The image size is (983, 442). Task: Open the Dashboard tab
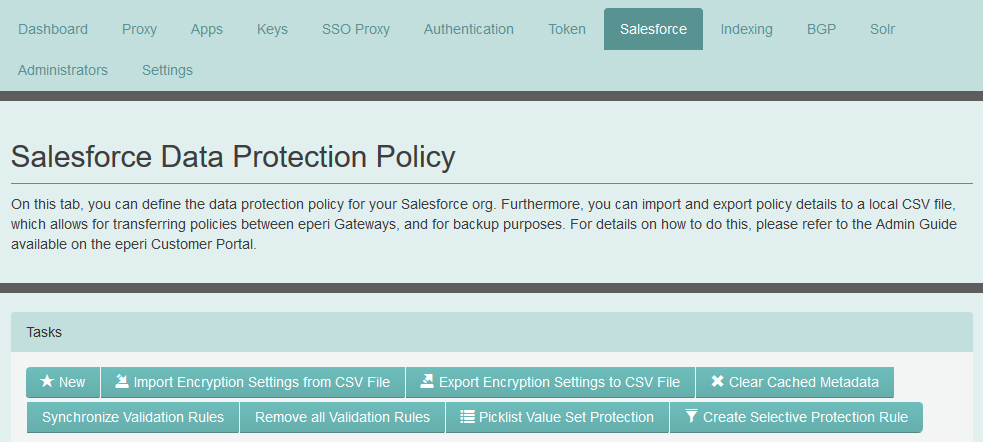[53, 29]
